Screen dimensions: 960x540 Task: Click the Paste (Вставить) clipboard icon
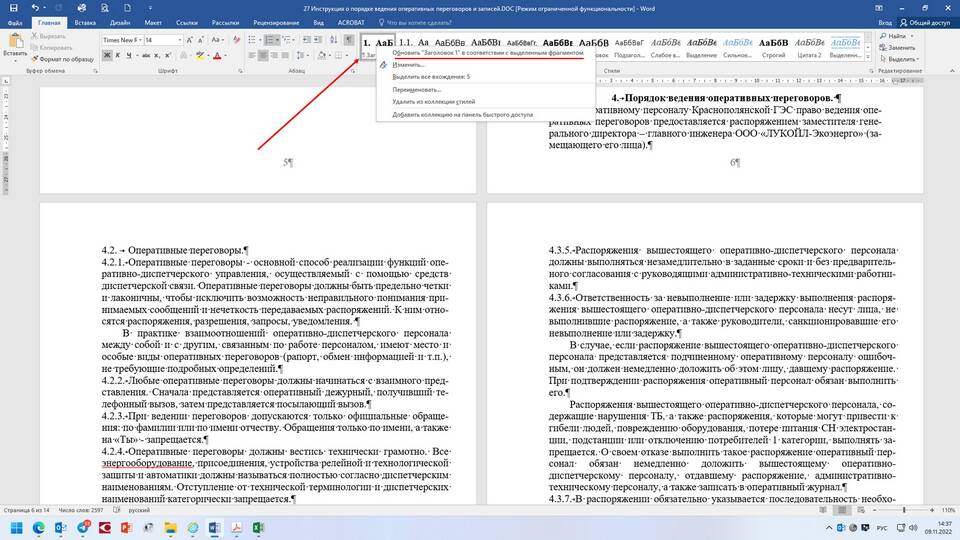click(x=15, y=42)
